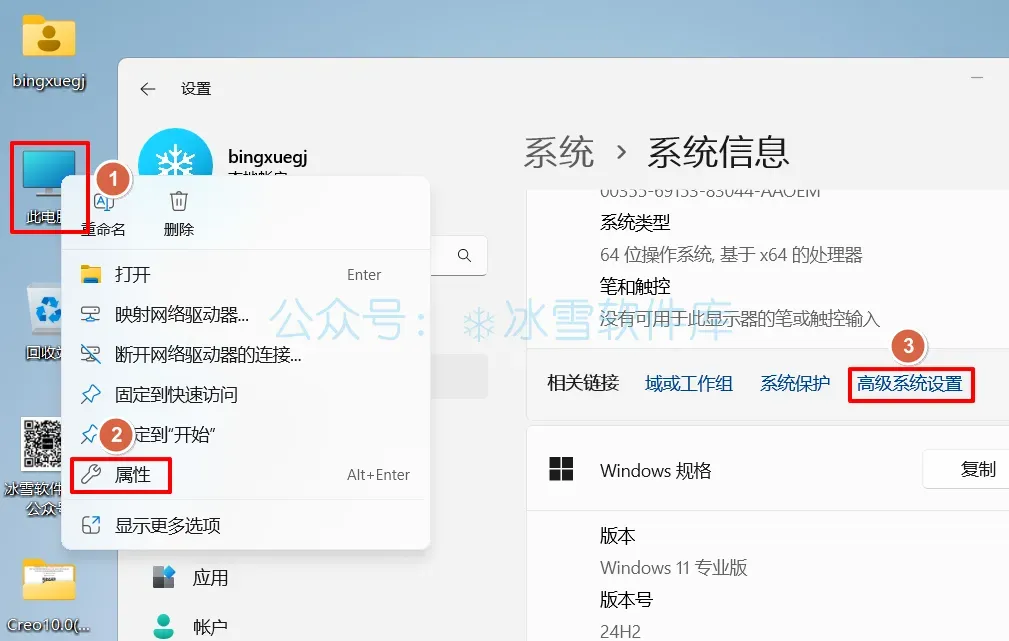Screen dimensions: 1009x641
Task: Choose 映射网络驱动器 from the context menu
Action: [245, 314]
